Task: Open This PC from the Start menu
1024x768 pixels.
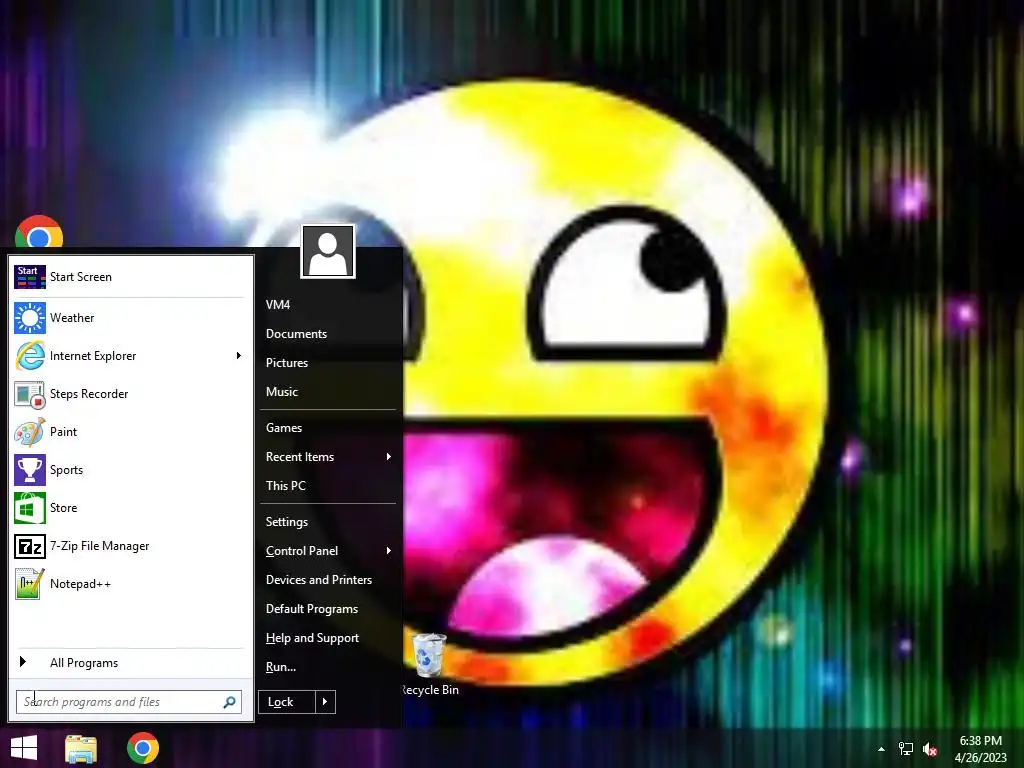Action: [x=286, y=486]
